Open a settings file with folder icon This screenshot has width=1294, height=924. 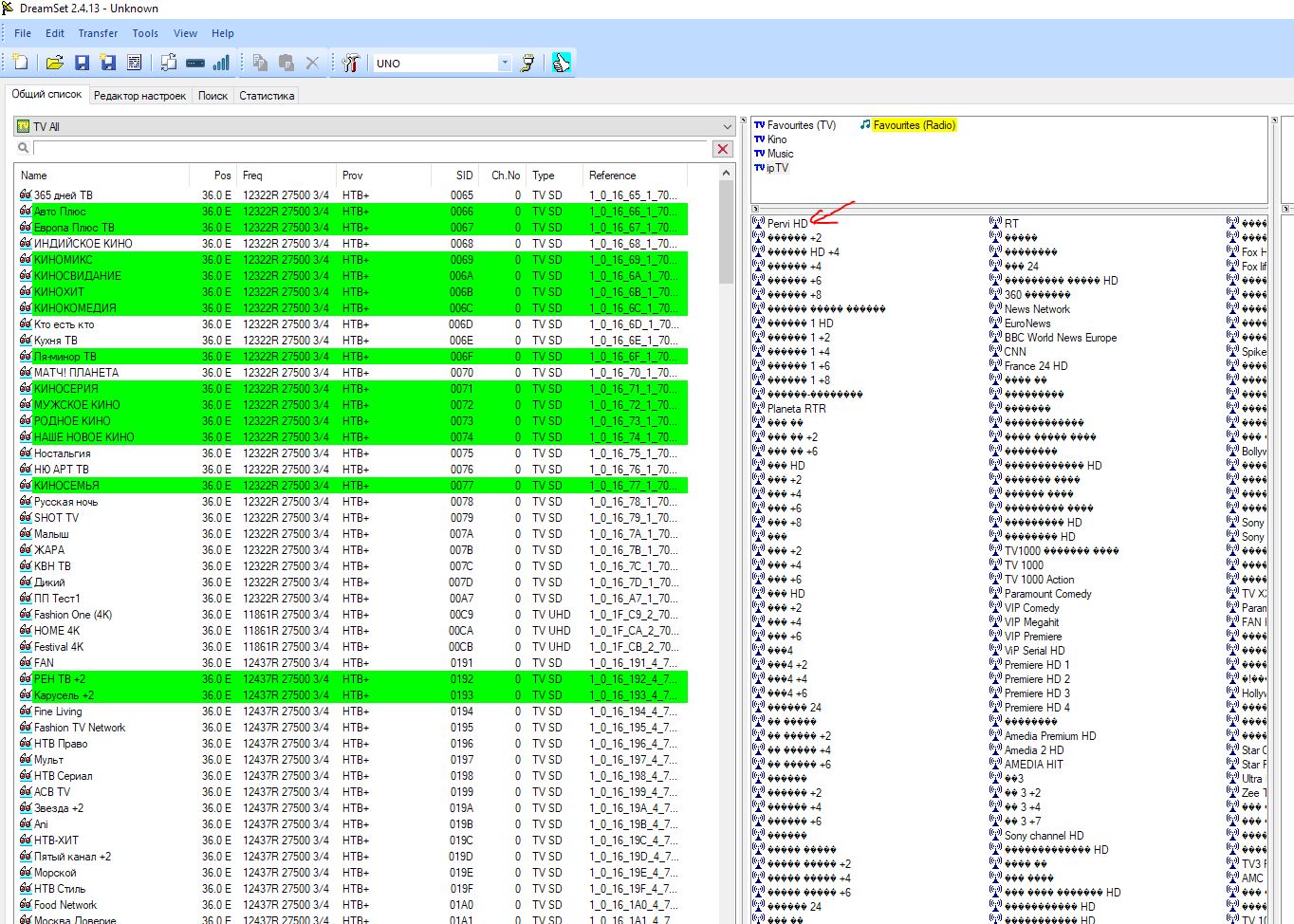pos(55,63)
